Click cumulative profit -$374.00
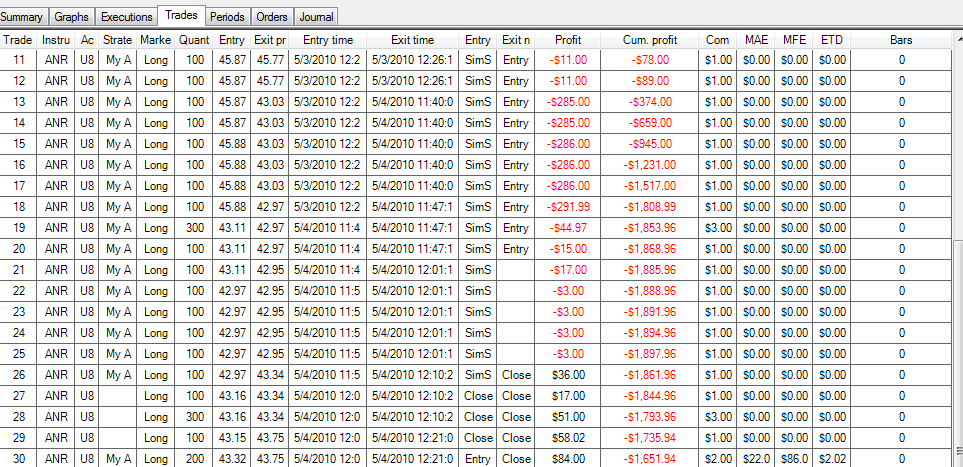The image size is (963, 467). pyautogui.click(x=650, y=102)
